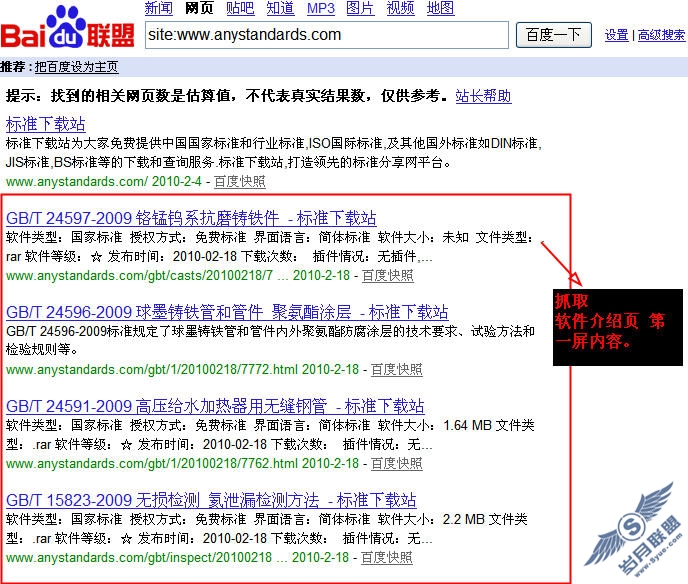Open the 站长帮助 link

point(483,96)
